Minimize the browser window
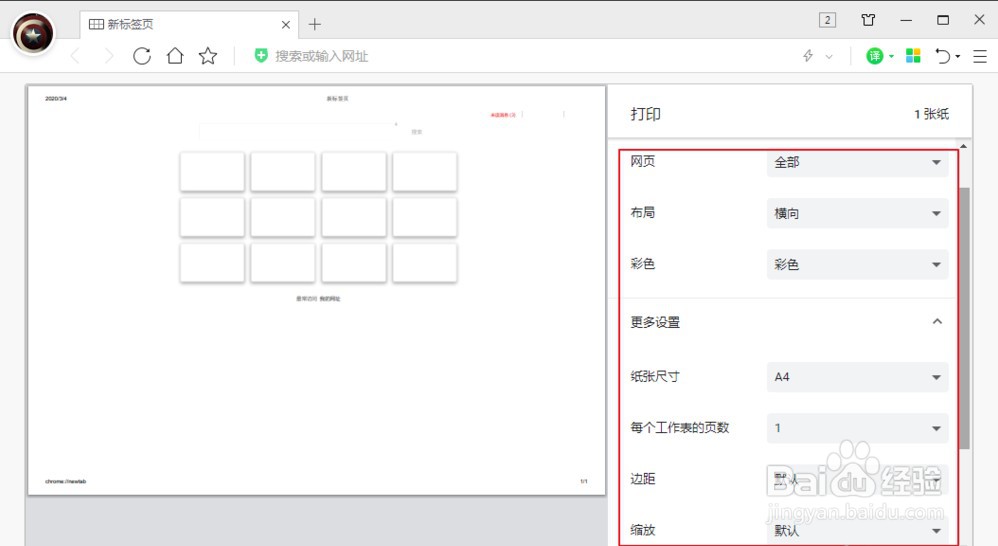The width and height of the screenshot is (998, 546). [x=906, y=20]
